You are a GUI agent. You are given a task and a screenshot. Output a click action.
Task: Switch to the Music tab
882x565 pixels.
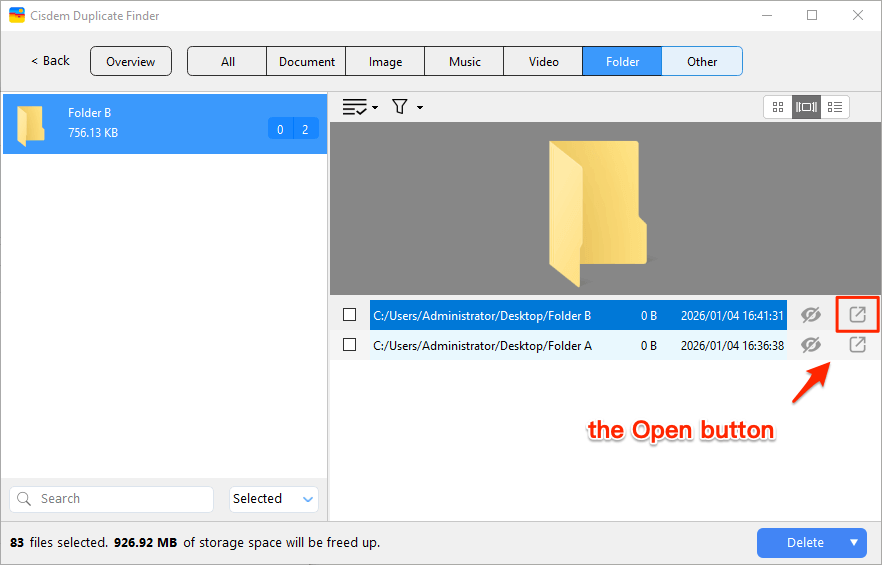coord(465,61)
